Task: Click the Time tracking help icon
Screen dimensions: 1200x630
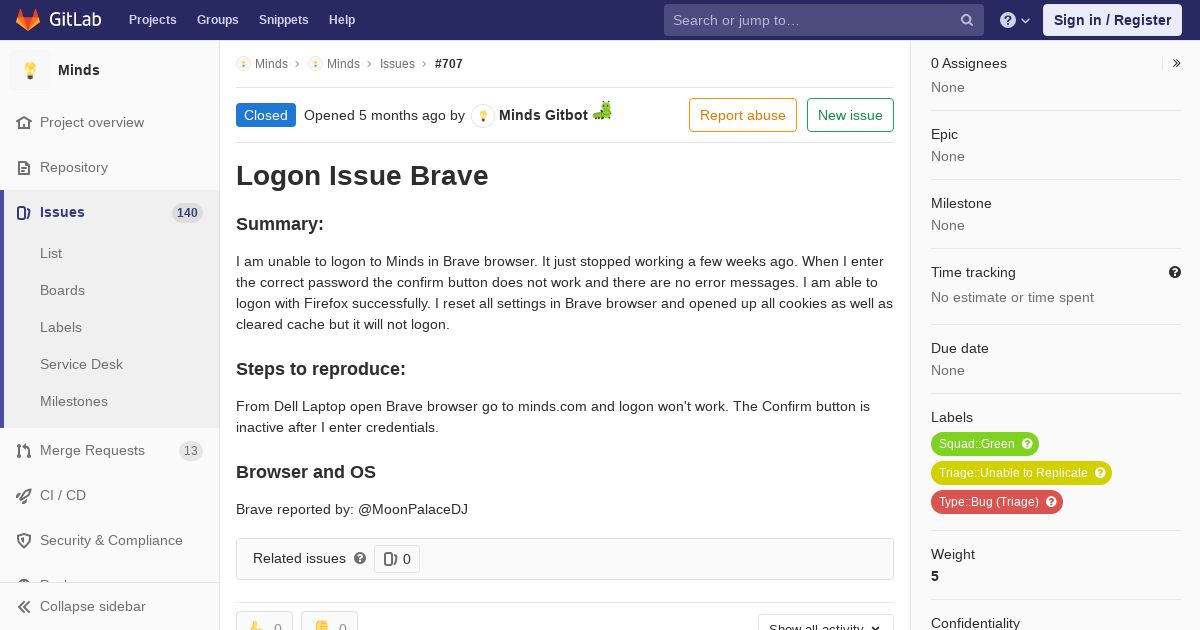Action: 1175,272
